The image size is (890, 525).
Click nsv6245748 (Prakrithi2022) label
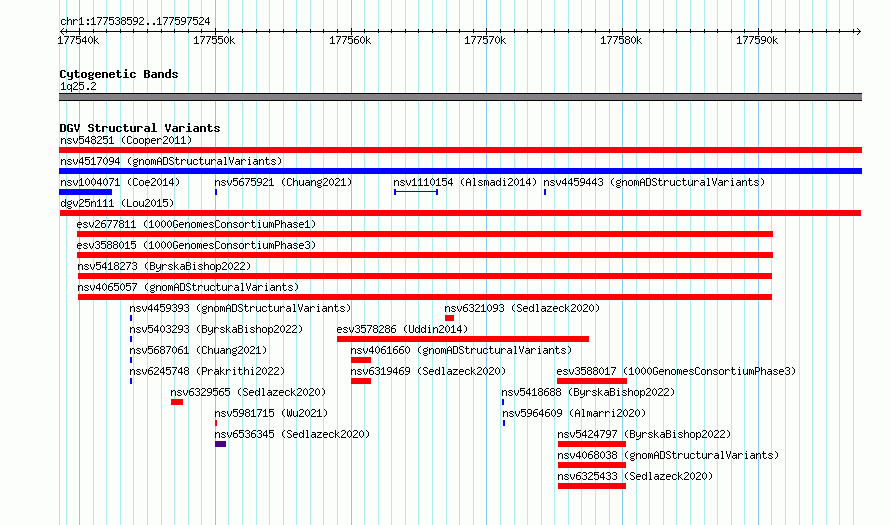(x=207, y=371)
